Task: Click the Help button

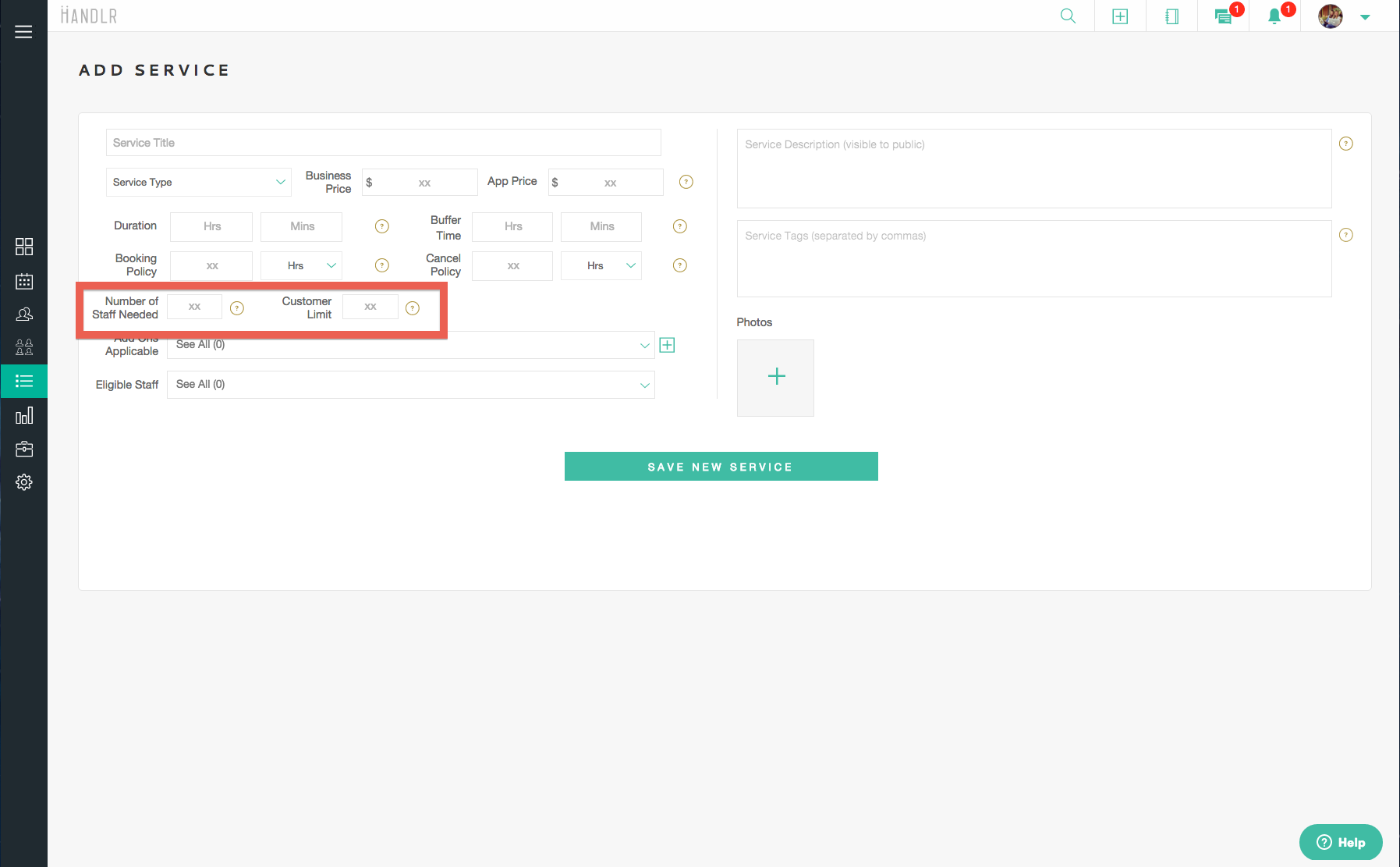Action: tap(1341, 842)
